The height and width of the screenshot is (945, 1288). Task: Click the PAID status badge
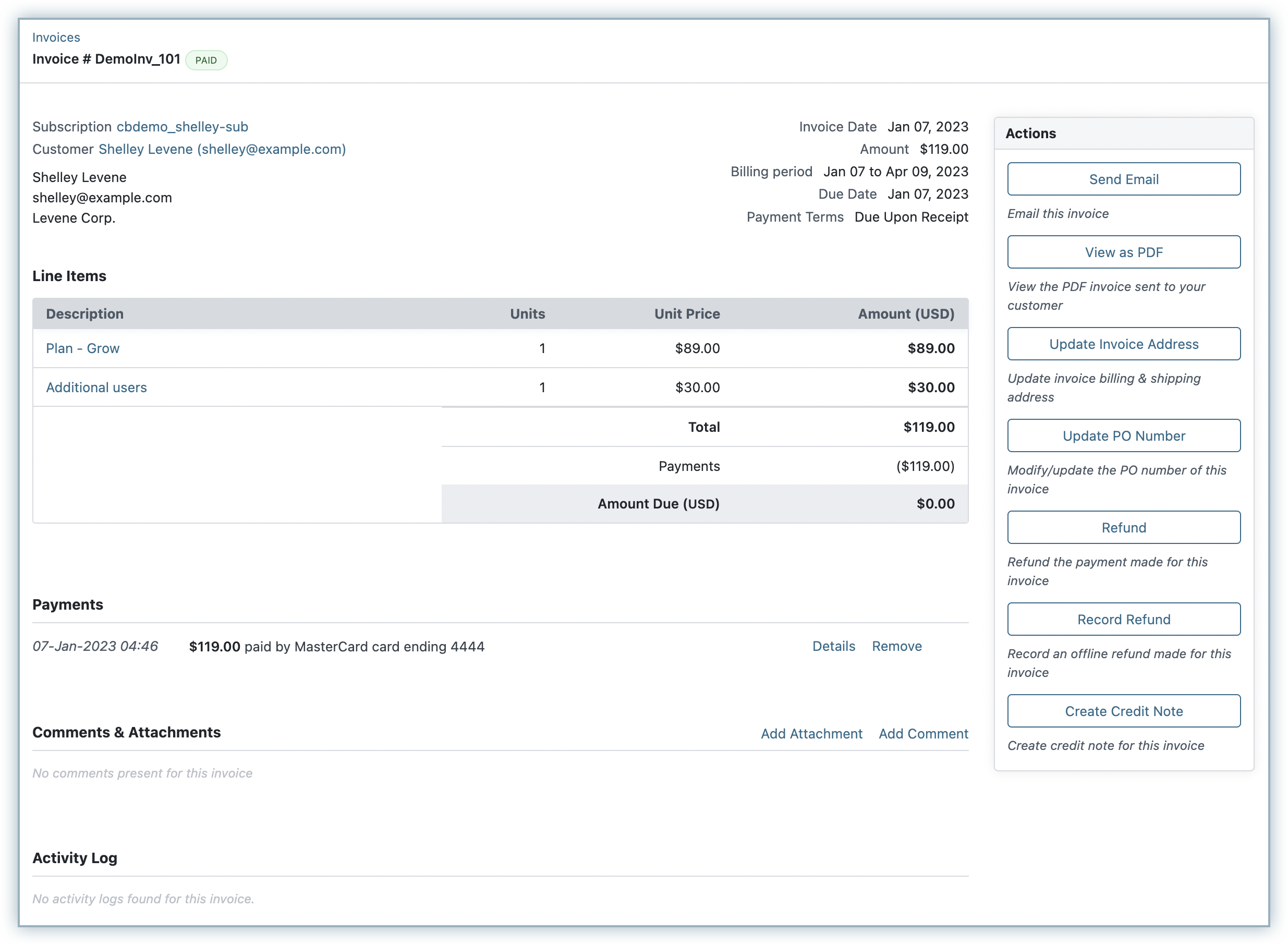(206, 60)
